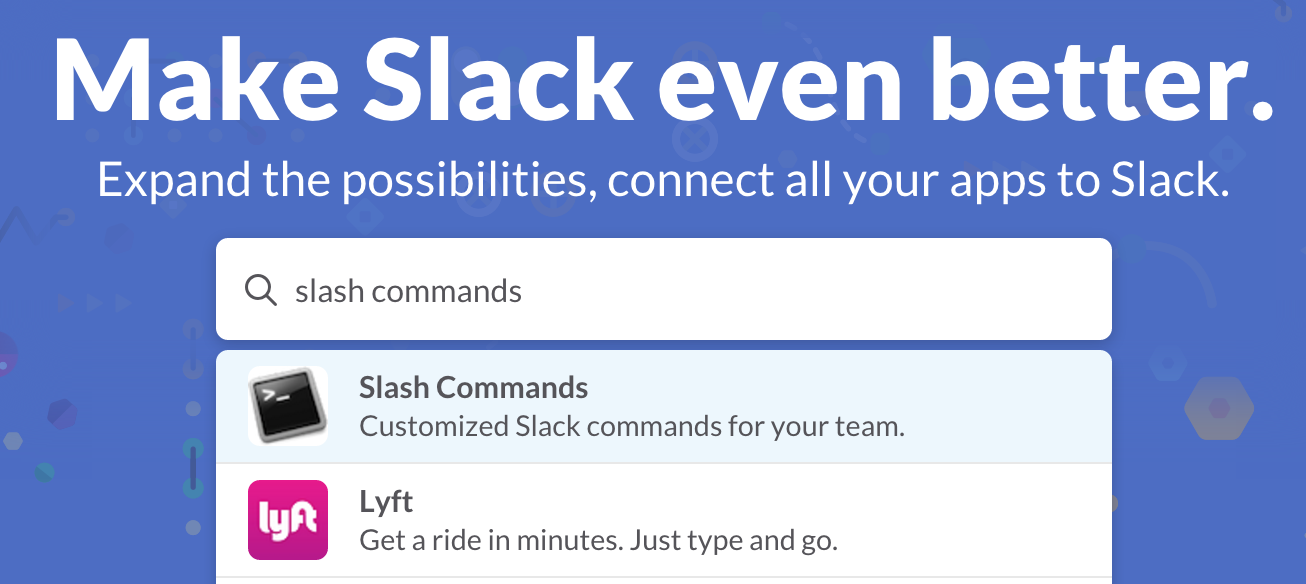The width and height of the screenshot is (1306, 584).
Task: Open the "Slash Commands" app title link
Action: [473, 388]
